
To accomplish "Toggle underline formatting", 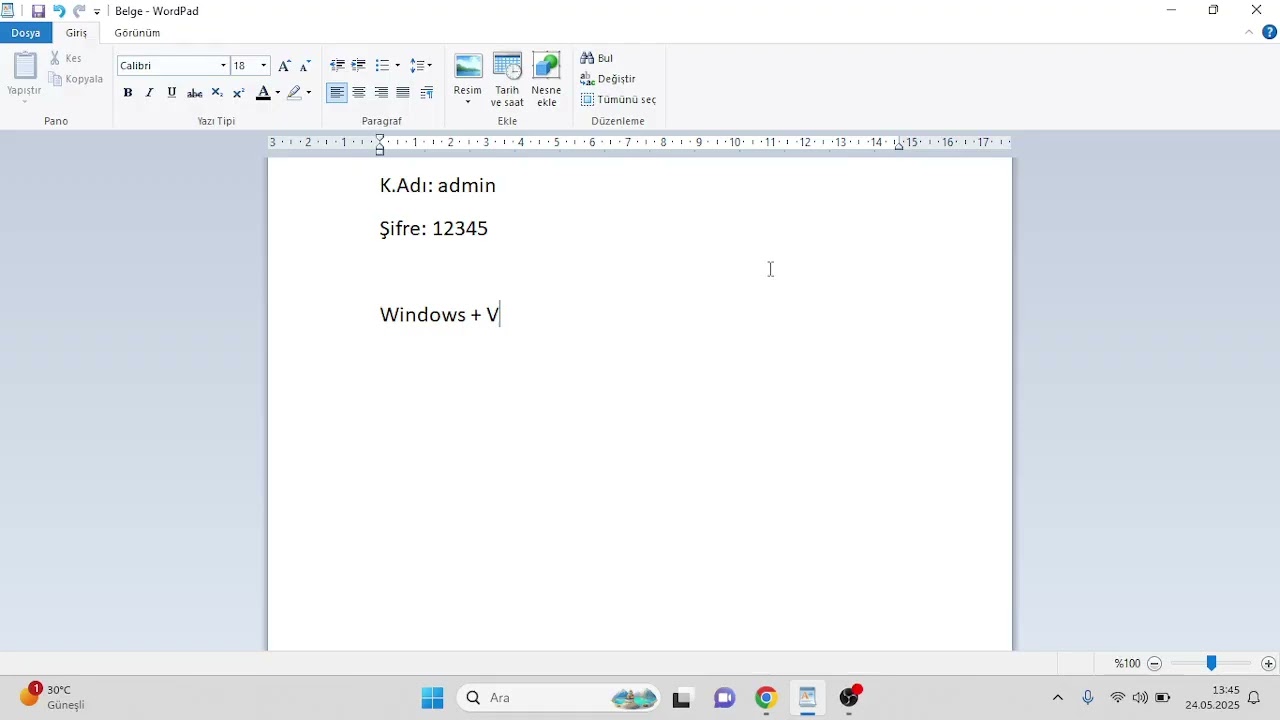I will (x=172, y=93).
